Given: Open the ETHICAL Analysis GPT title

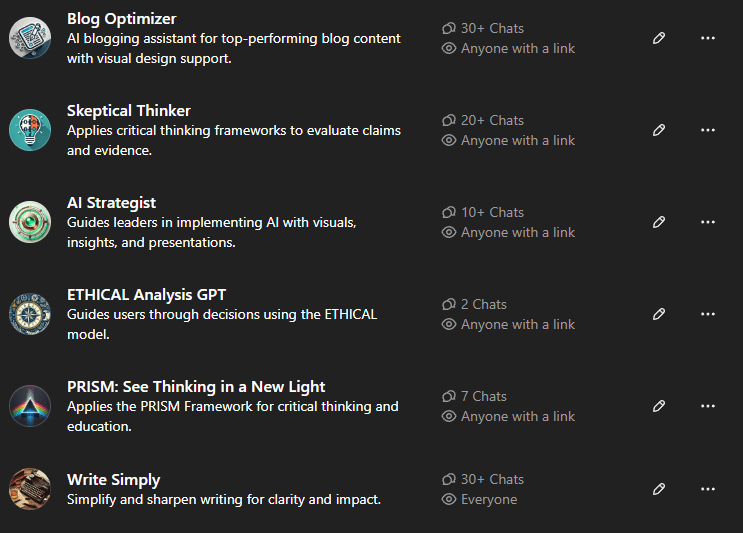Looking at the screenshot, I should [146, 295].
